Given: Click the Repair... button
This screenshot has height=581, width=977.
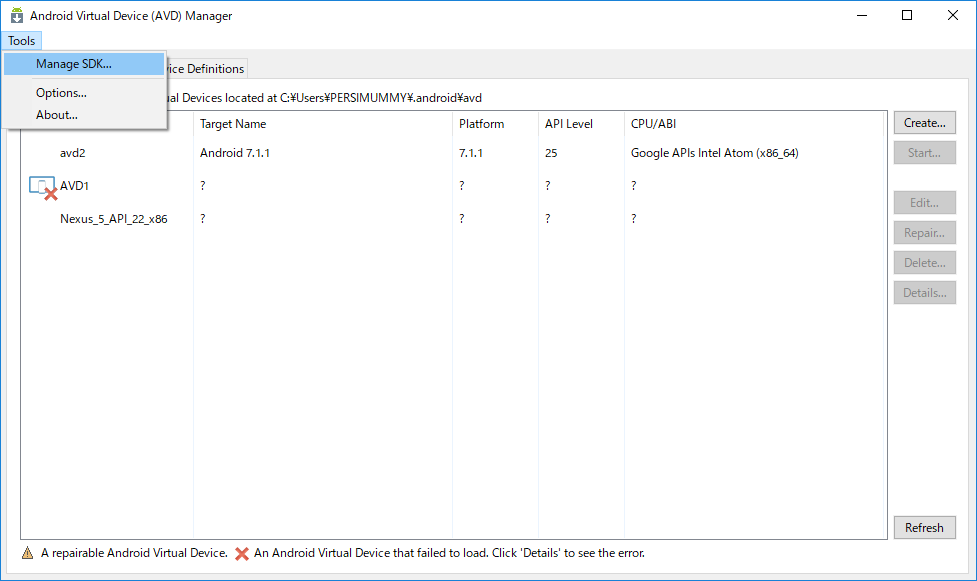Looking at the screenshot, I should [x=925, y=233].
